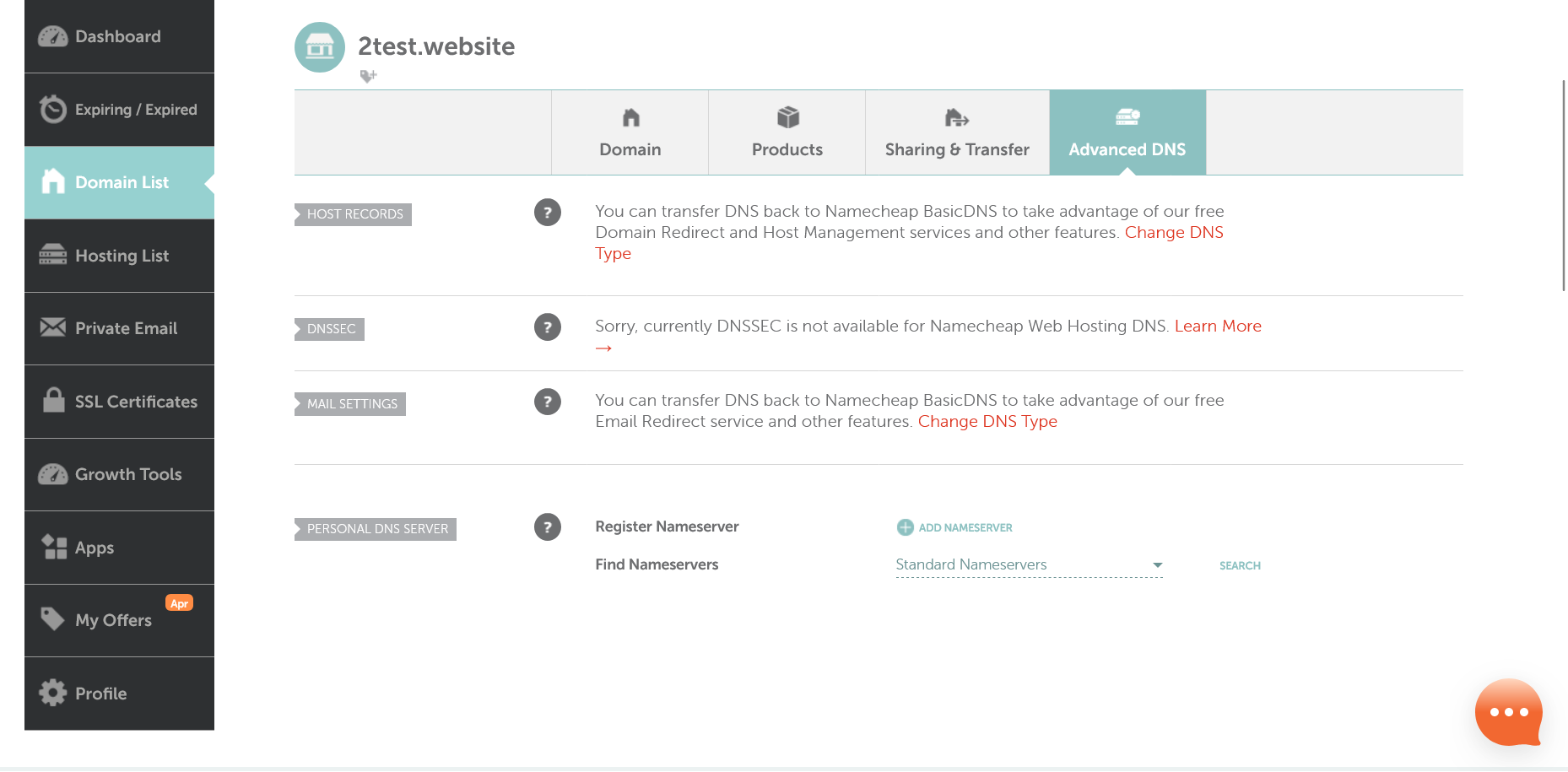The height and width of the screenshot is (772, 1568).
Task: Click Change DNS Type link in Mail Settings
Action: point(987,422)
